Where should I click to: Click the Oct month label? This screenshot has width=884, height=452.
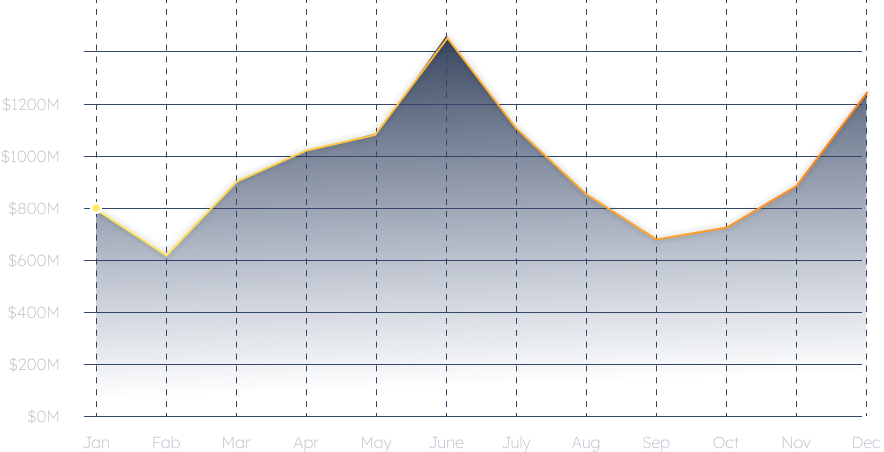click(726, 442)
